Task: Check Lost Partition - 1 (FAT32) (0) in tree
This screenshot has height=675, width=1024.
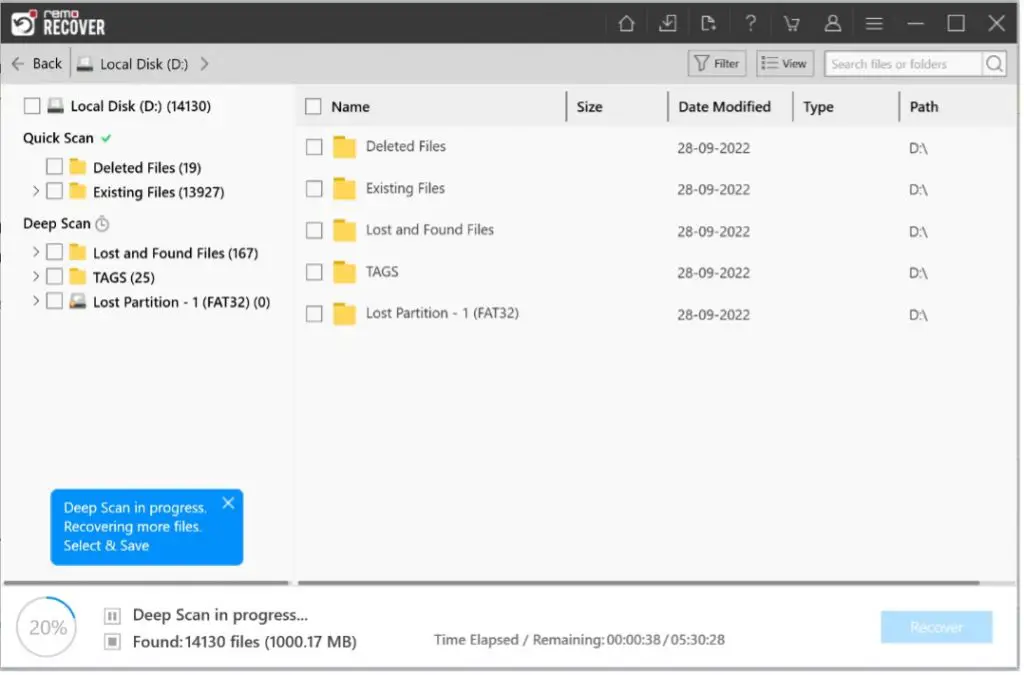Action: (x=55, y=302)
